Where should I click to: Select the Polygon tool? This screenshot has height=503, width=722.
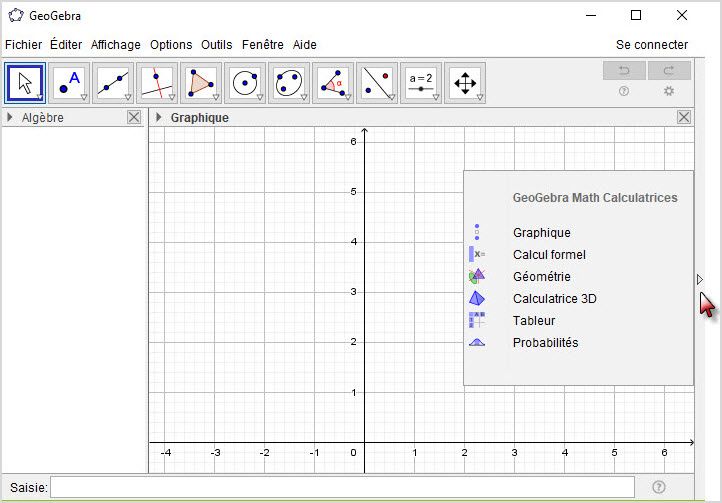pos(201,83)
